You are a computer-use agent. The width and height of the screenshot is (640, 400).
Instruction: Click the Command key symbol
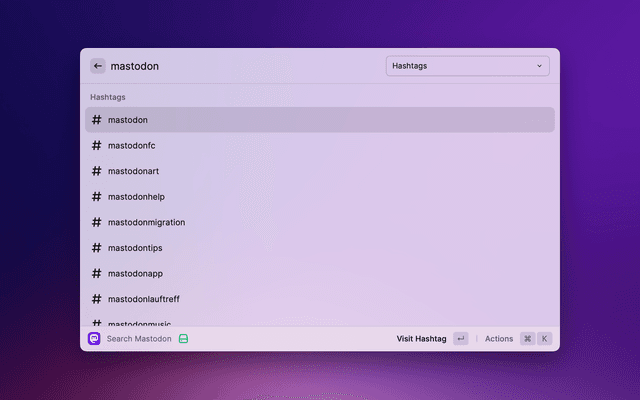527,339
